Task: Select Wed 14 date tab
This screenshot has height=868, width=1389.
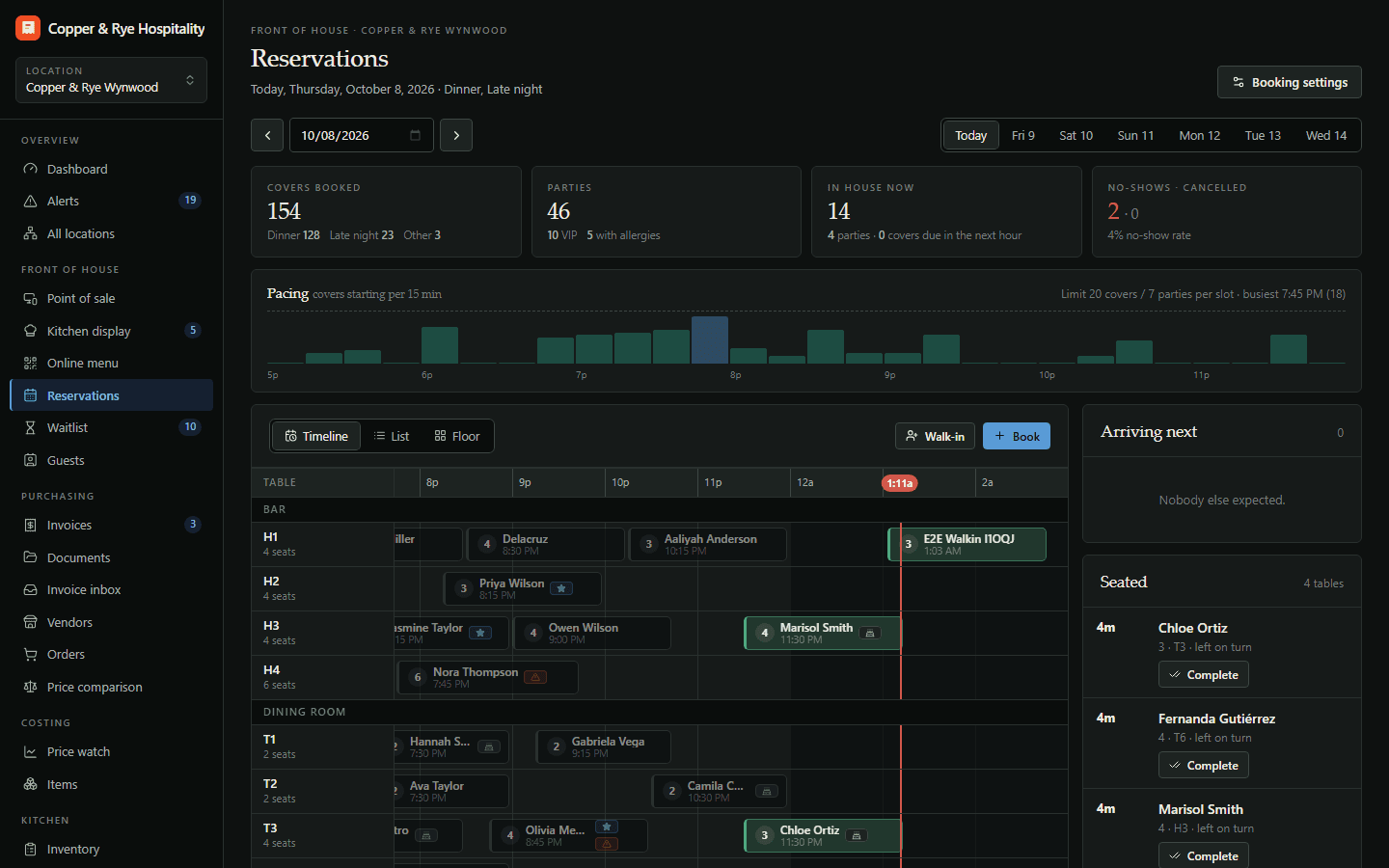Action: click(x=1326, y=135)
